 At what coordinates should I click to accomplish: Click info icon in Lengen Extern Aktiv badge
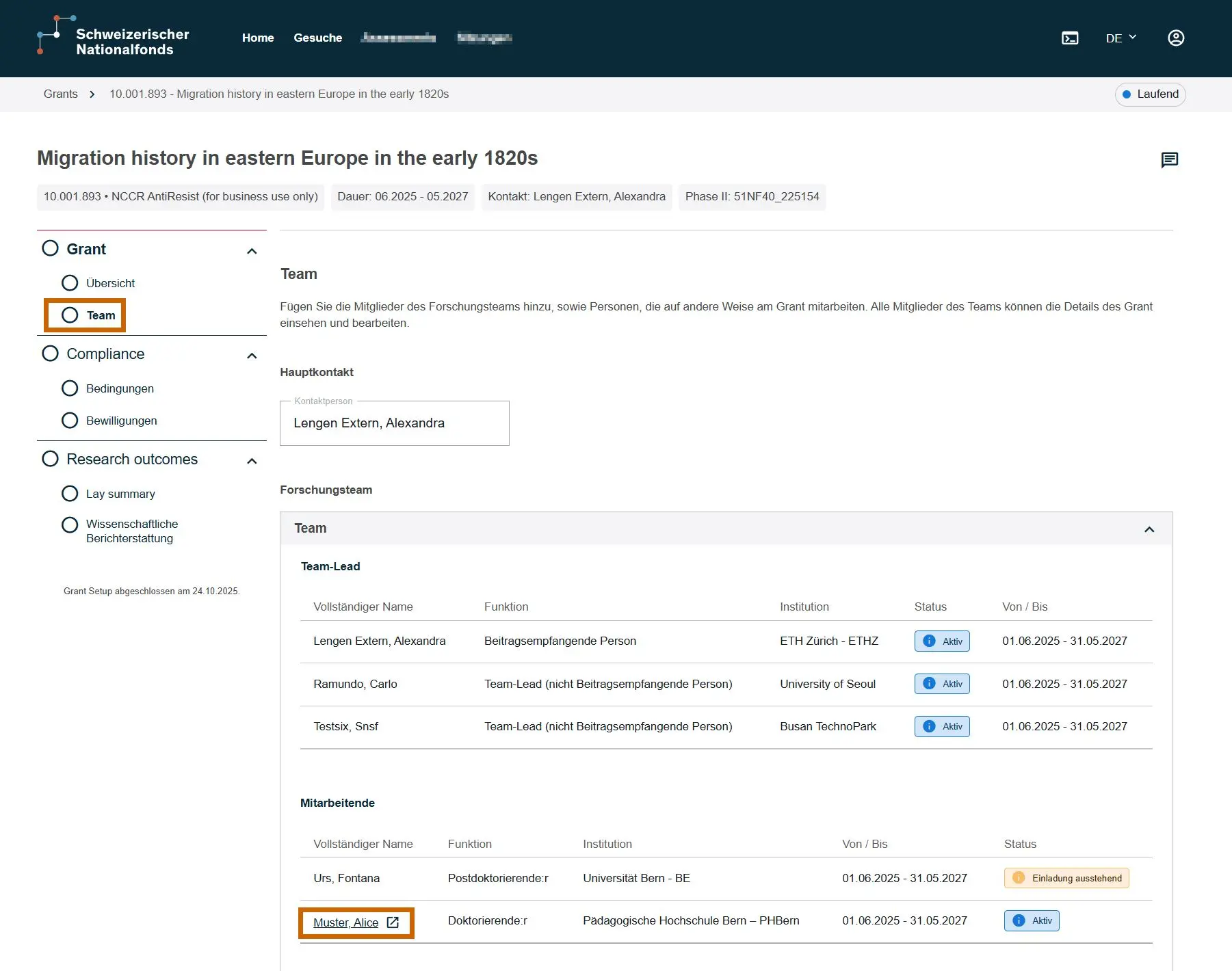pyautogui.click(x=929, y=641)
